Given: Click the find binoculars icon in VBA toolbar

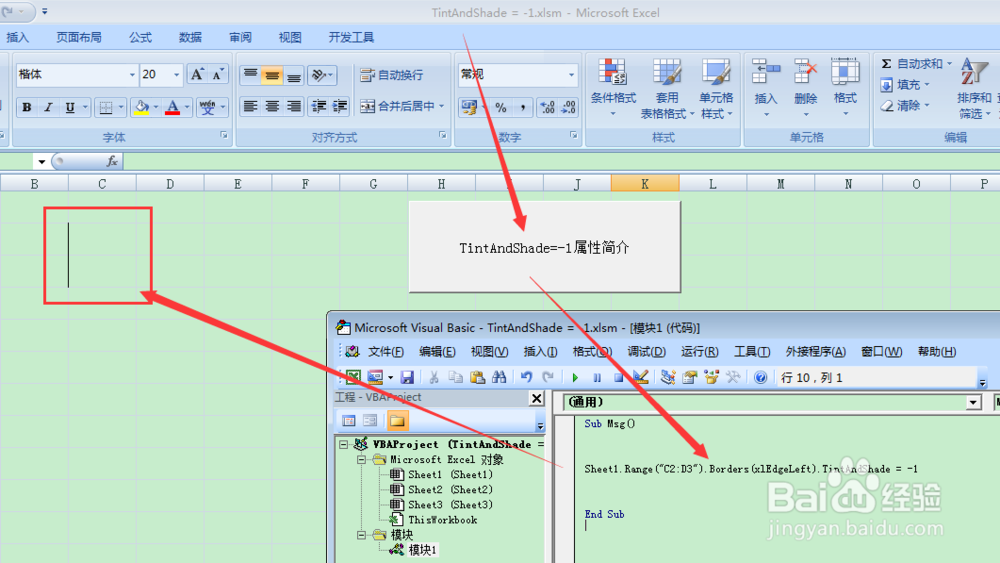Looking at the screenshot, I should pyautogui.click(x=499, y=377).
